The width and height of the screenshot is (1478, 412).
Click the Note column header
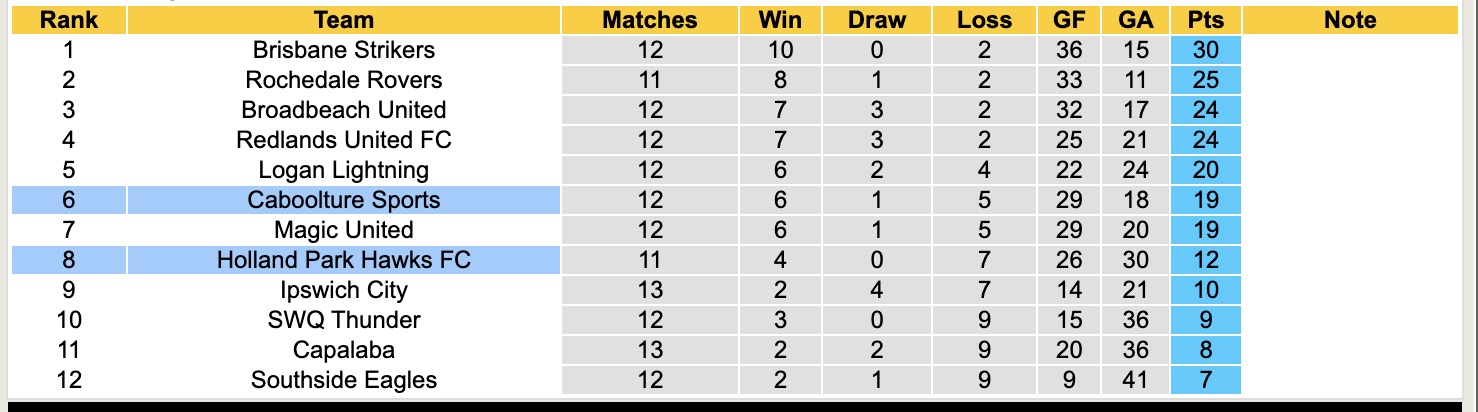[1349, 20]
